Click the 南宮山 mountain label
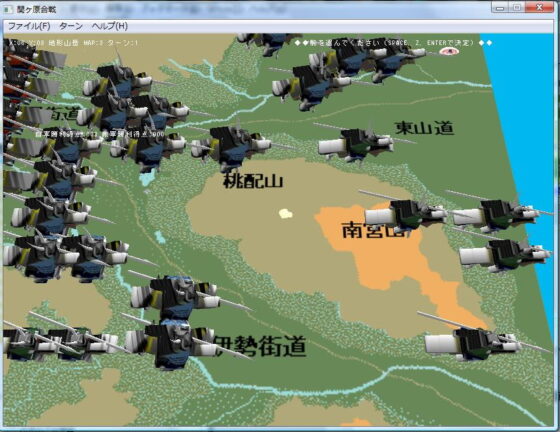The image size is (560, 432). tap(375, 230)
